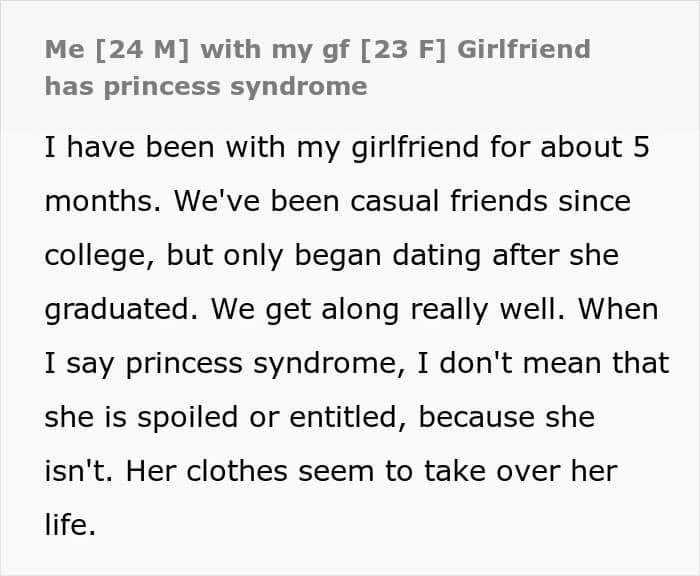
Task: Click the final word "life." of the post
Action: click(70, 525)
